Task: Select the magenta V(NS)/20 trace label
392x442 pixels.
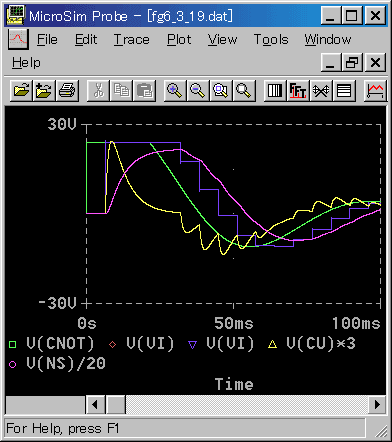Action: (66, 363)
